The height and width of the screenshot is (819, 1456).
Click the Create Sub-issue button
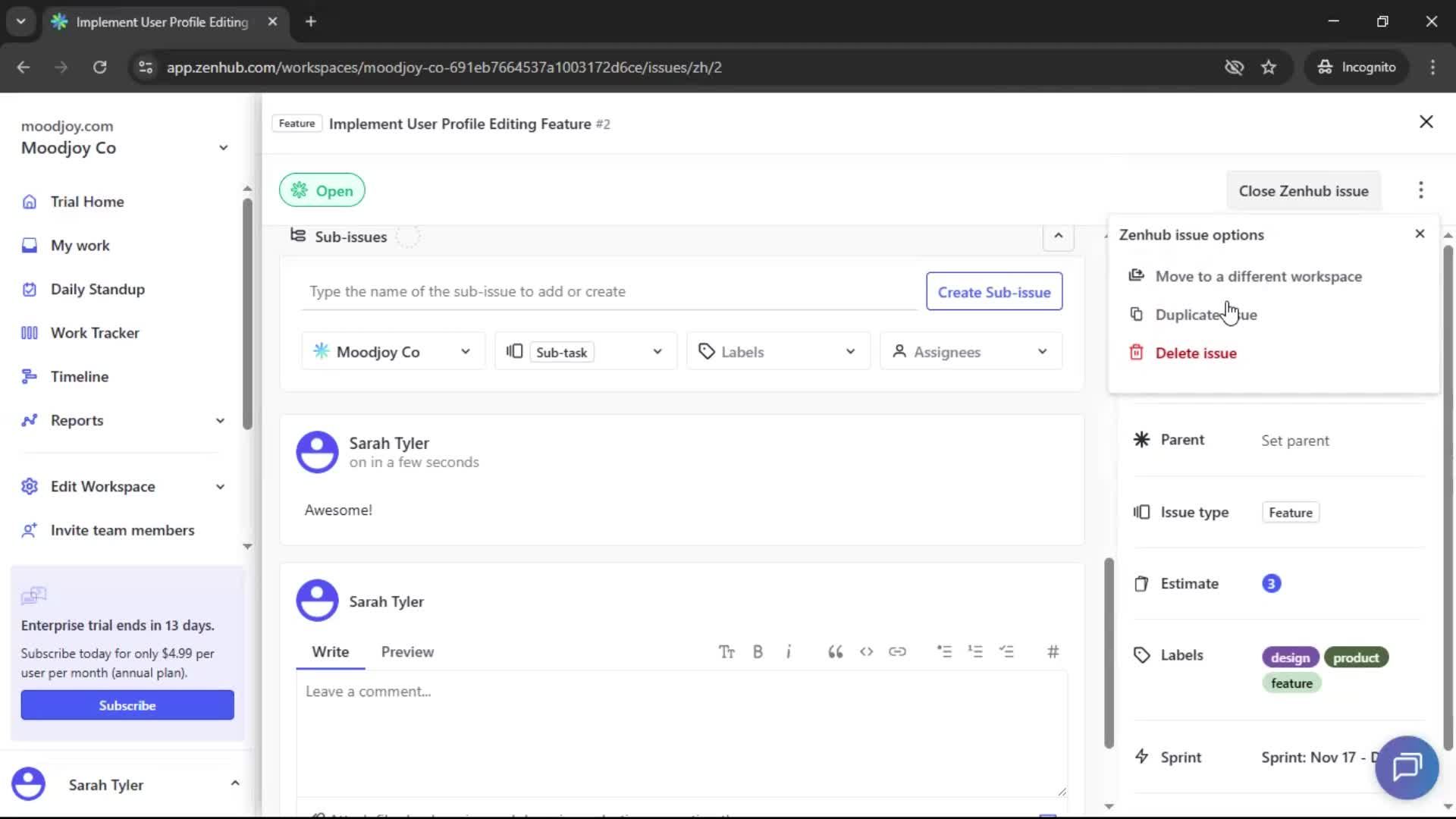pyautogui.click(x=994, y=291)
